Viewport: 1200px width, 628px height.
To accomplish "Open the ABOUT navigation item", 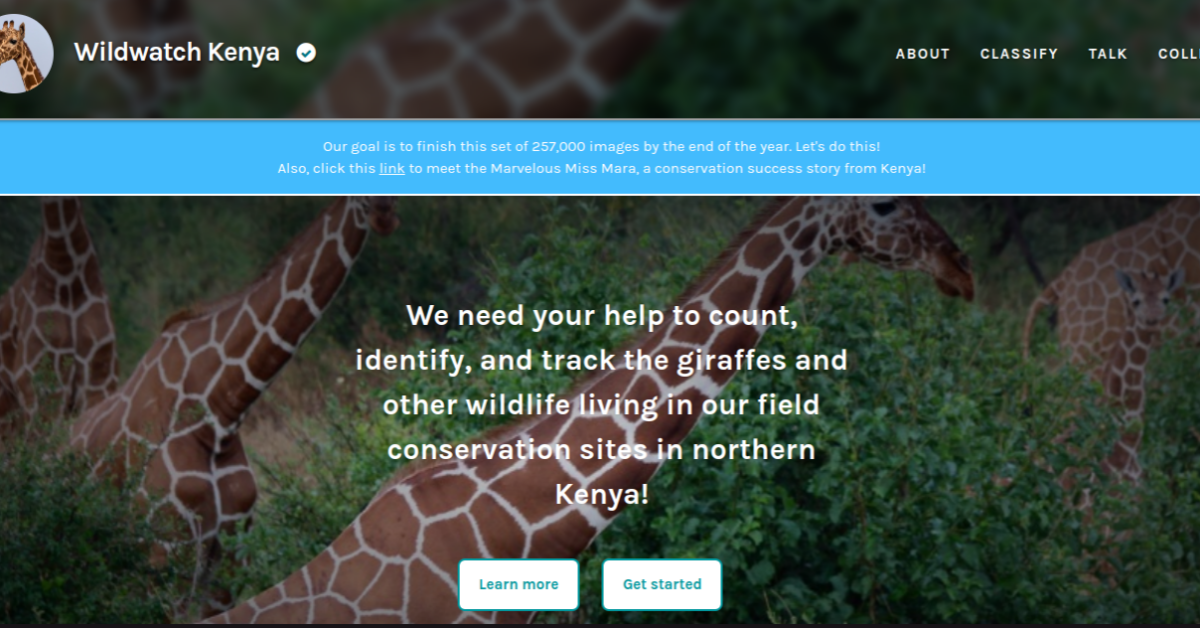I will click(922, 54).
